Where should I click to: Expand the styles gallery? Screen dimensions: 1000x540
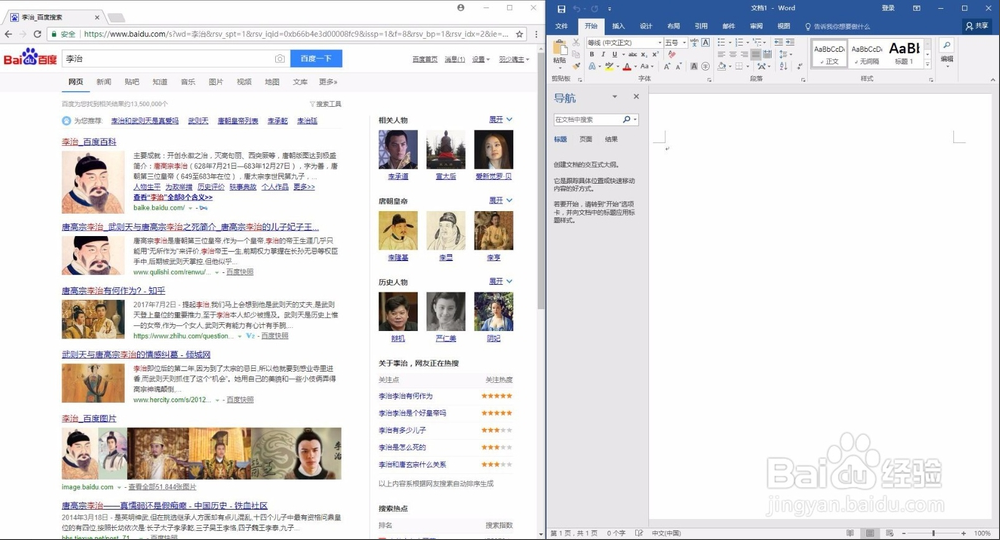(x=928, y=64)
